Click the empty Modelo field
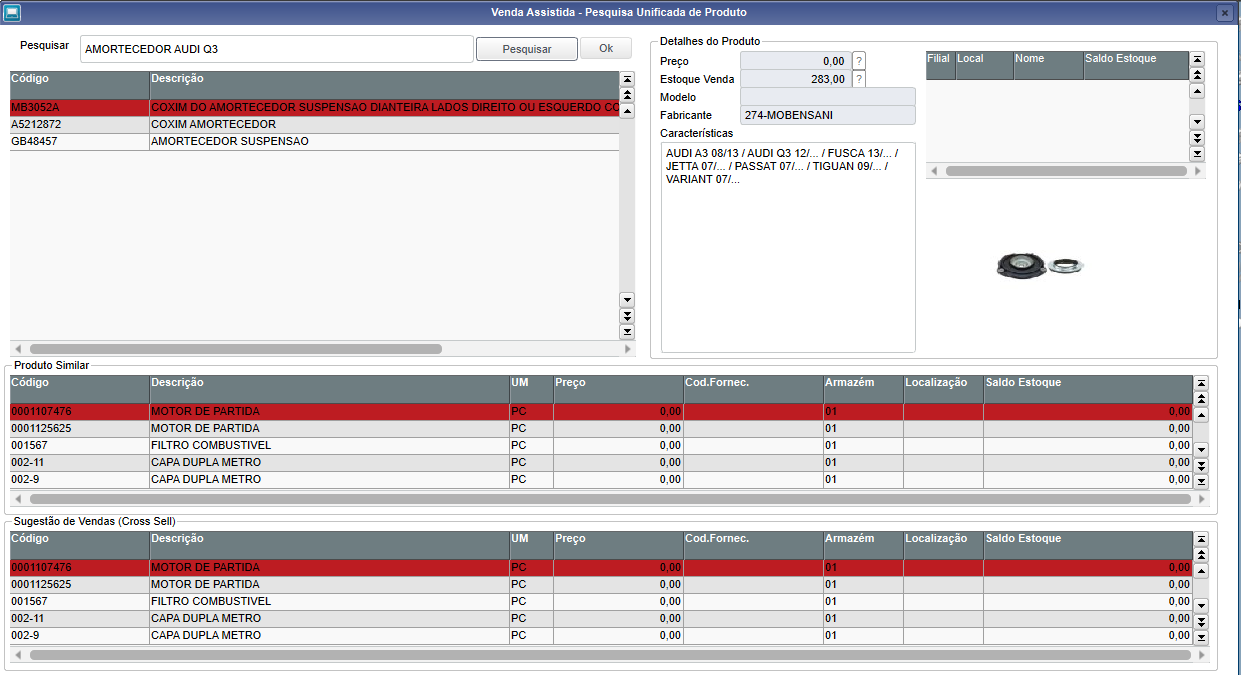This screenshot has width=1241, height=675. [x=828, y=97]
